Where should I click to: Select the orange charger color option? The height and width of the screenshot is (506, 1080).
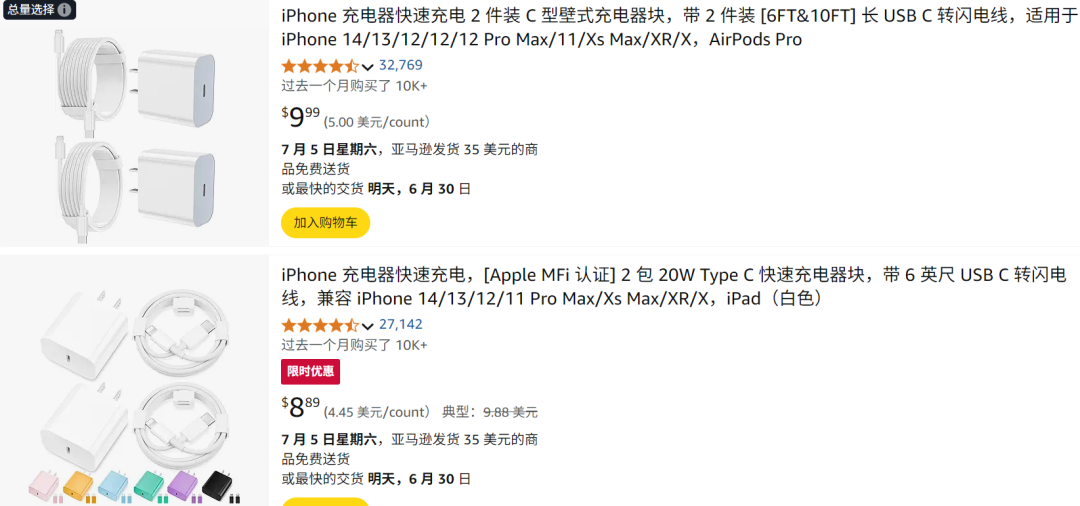[77, 487]
